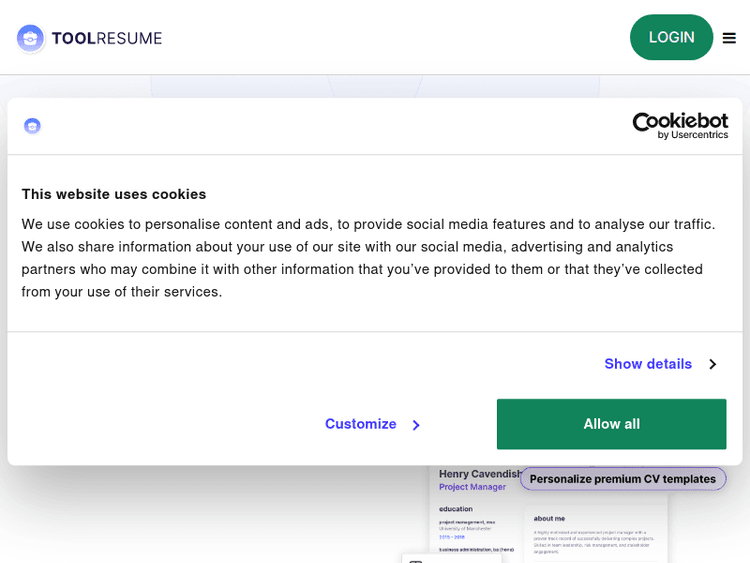Select the 'This website uses cookies' heading
750x563 pixels.
coord(114,194)
